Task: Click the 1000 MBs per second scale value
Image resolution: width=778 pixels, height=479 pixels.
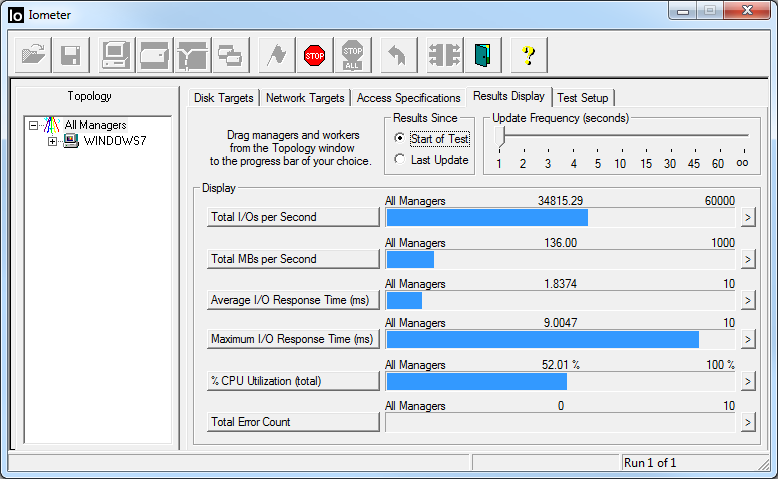Action: 723,243
